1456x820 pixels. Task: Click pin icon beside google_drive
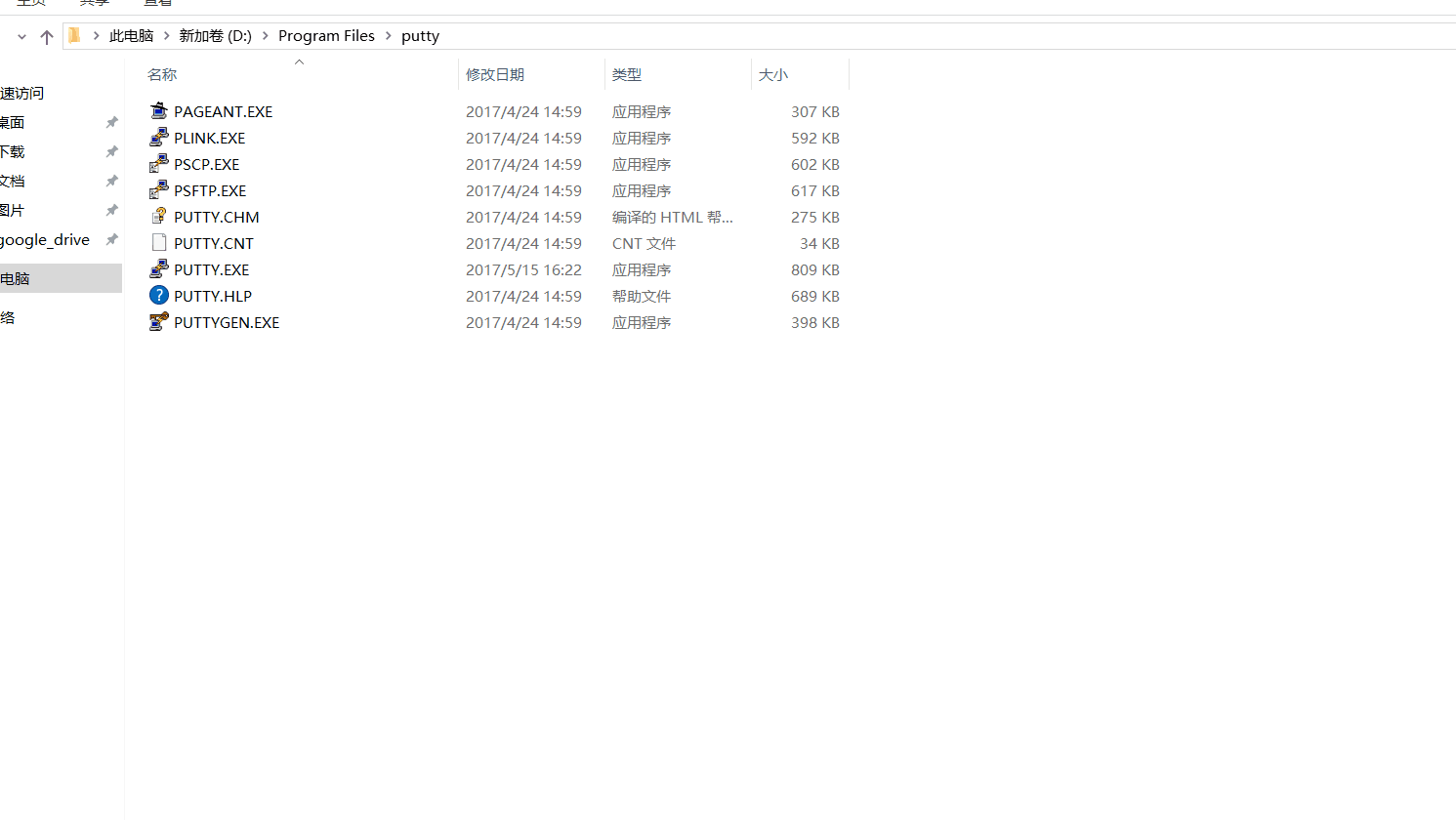point(111,239)
